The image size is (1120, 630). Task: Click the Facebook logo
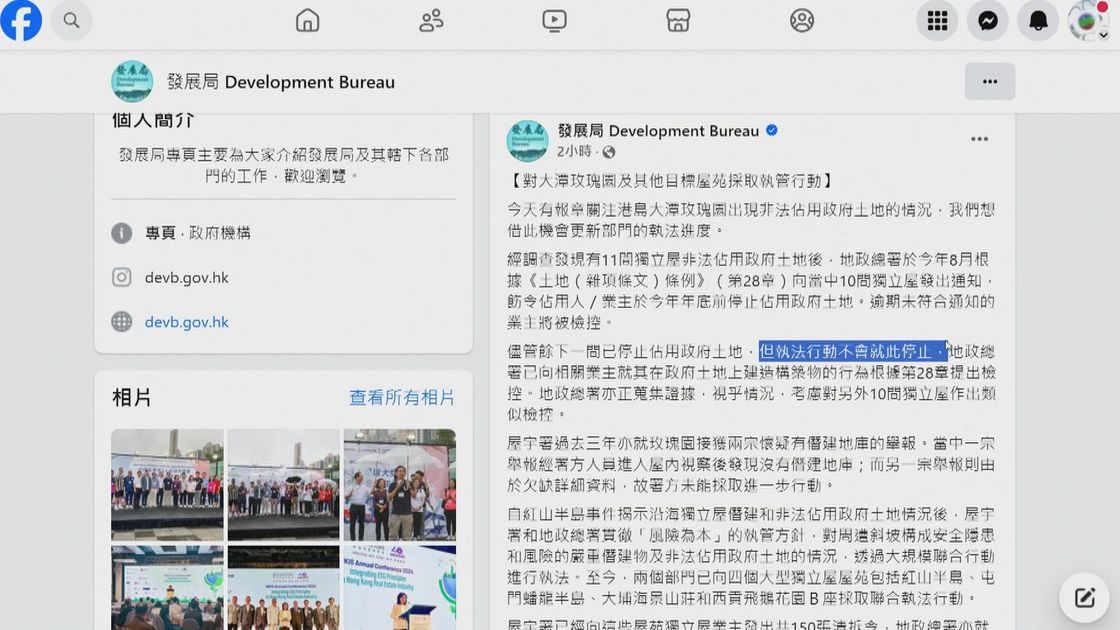pyautogui.click(x=21, y=21)
